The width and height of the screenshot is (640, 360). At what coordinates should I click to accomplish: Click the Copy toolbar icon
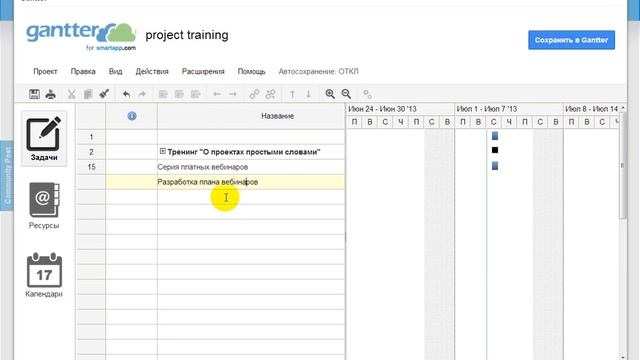pyautogui.click(x=88, y=94)
